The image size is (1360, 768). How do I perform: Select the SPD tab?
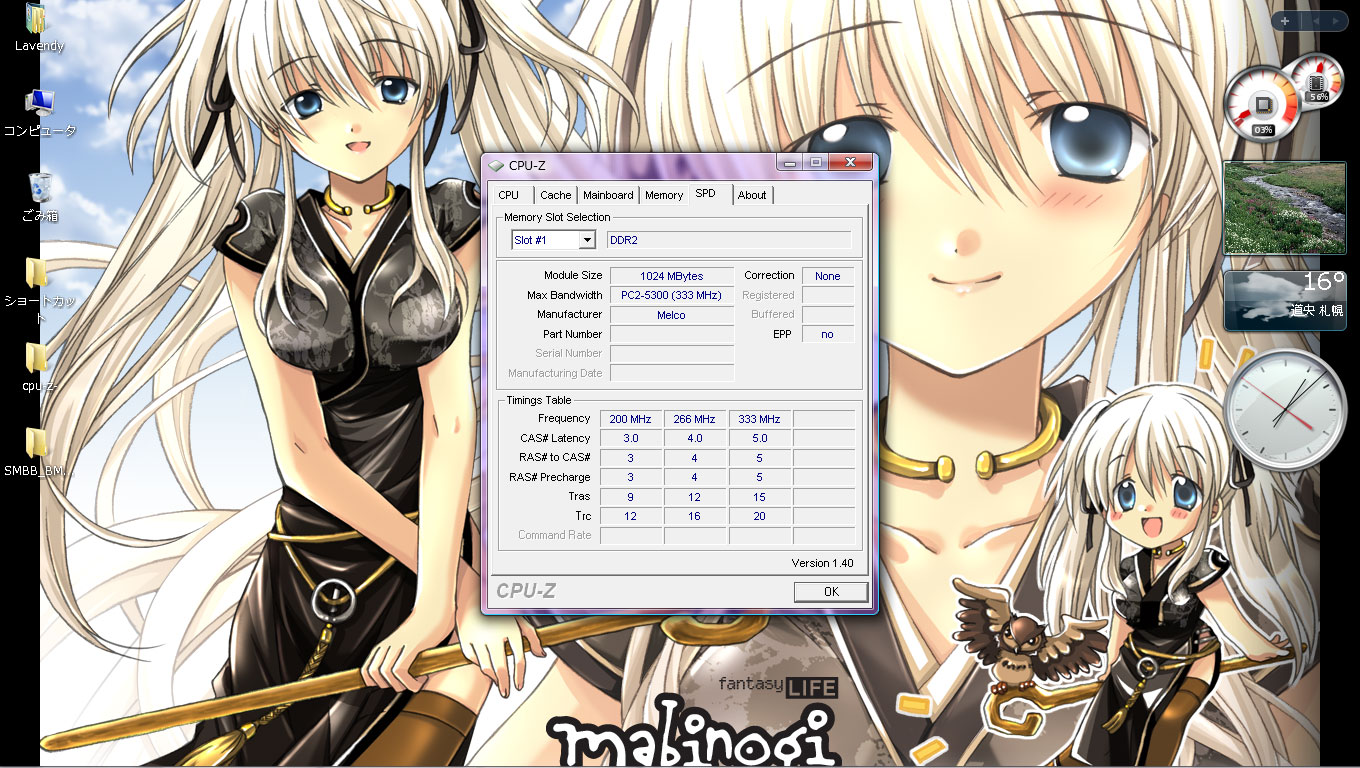(x=706, y=194)
